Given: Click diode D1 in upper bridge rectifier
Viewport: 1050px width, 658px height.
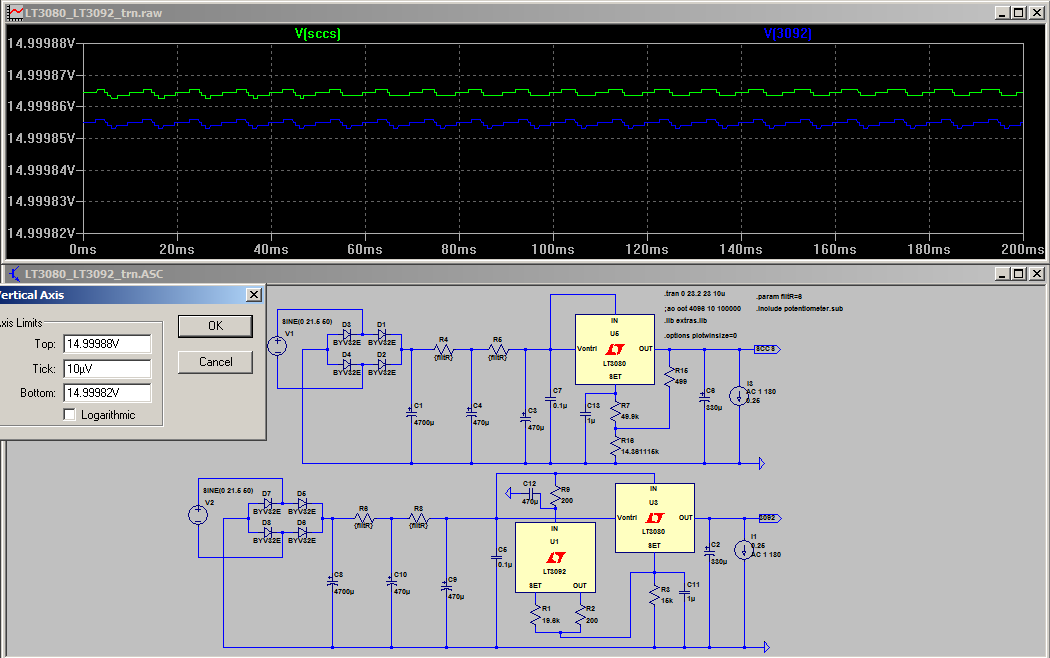Looking at the screenshot, I should tap(382, 334).
